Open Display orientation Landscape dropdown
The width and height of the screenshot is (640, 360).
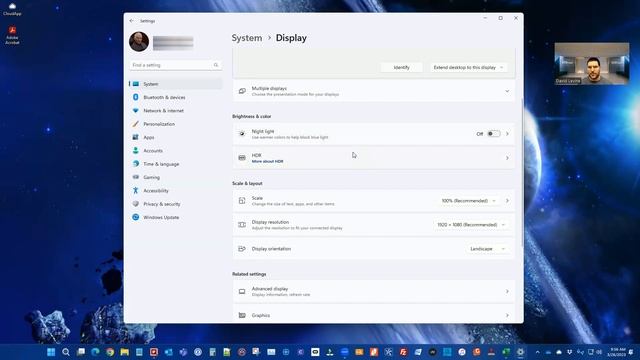point(487,249)
